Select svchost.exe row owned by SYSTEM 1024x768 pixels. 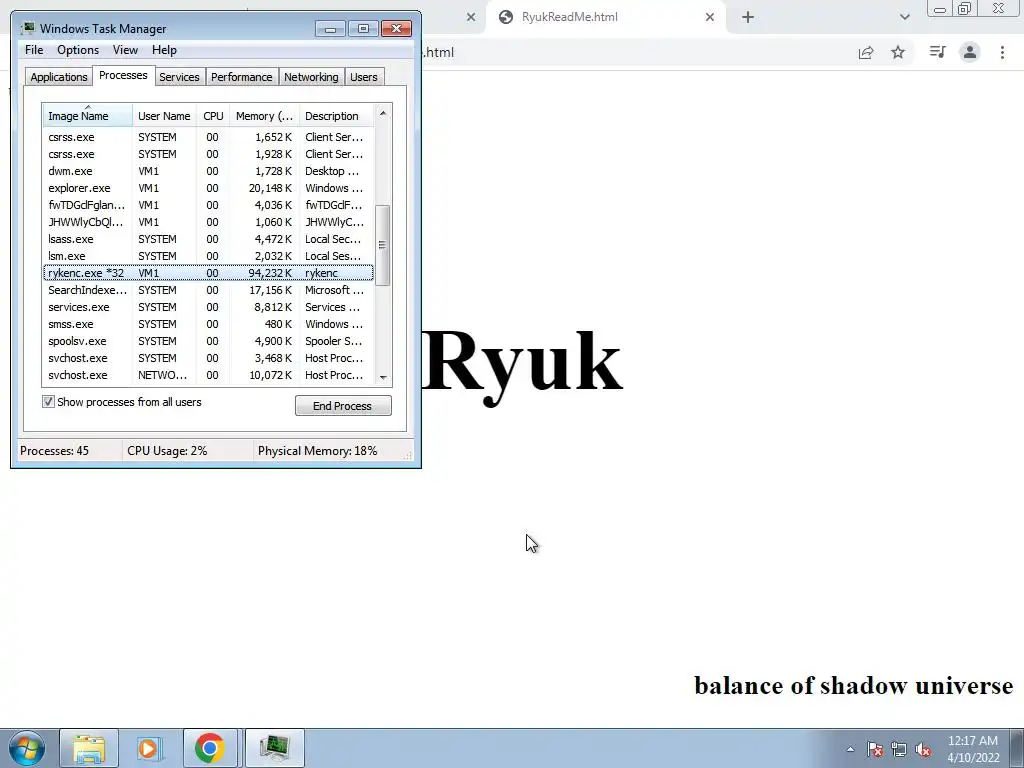pyautogui.click(x=208, y=358)
